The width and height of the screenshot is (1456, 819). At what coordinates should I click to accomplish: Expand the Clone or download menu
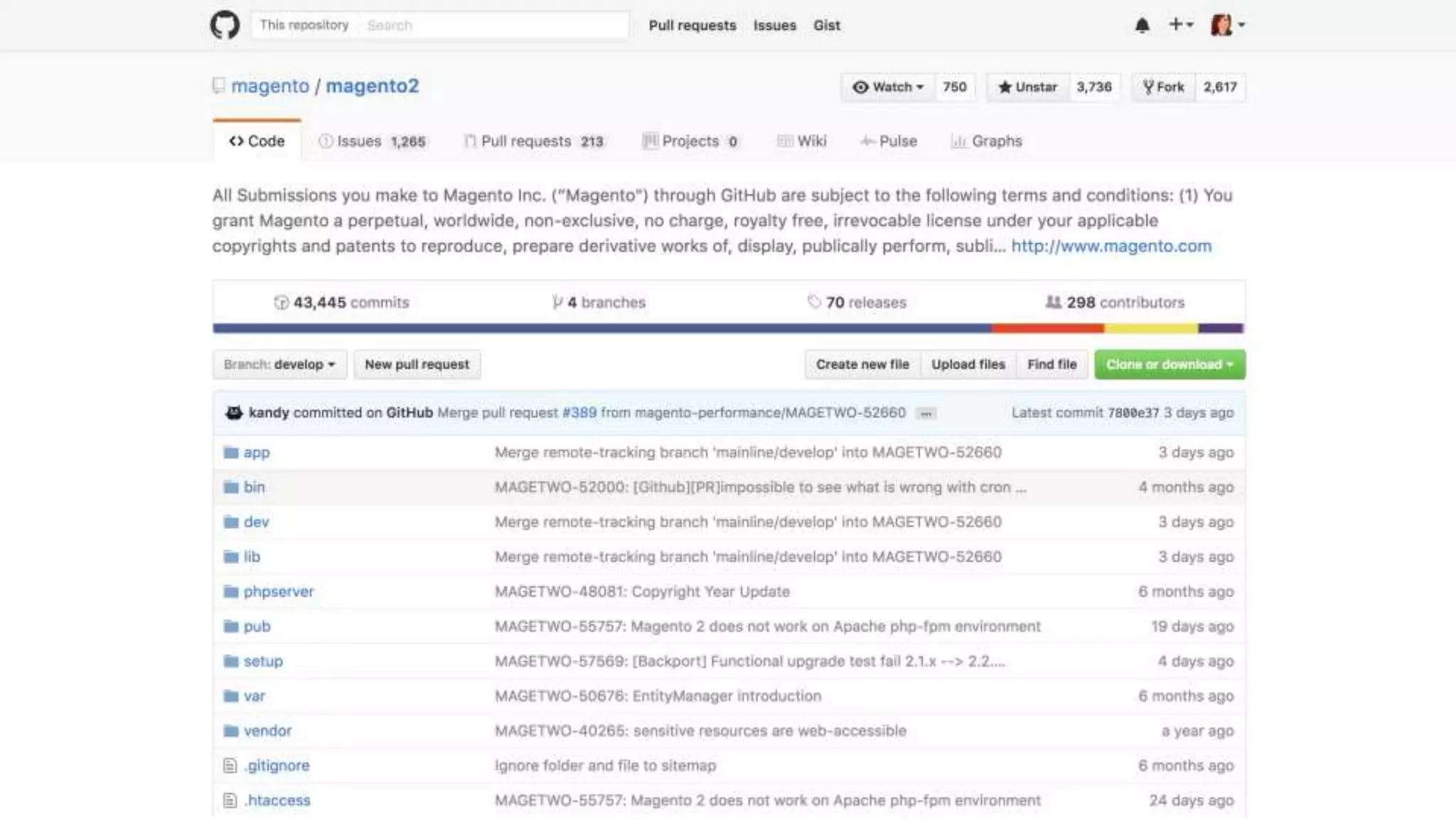[1169, 365]
